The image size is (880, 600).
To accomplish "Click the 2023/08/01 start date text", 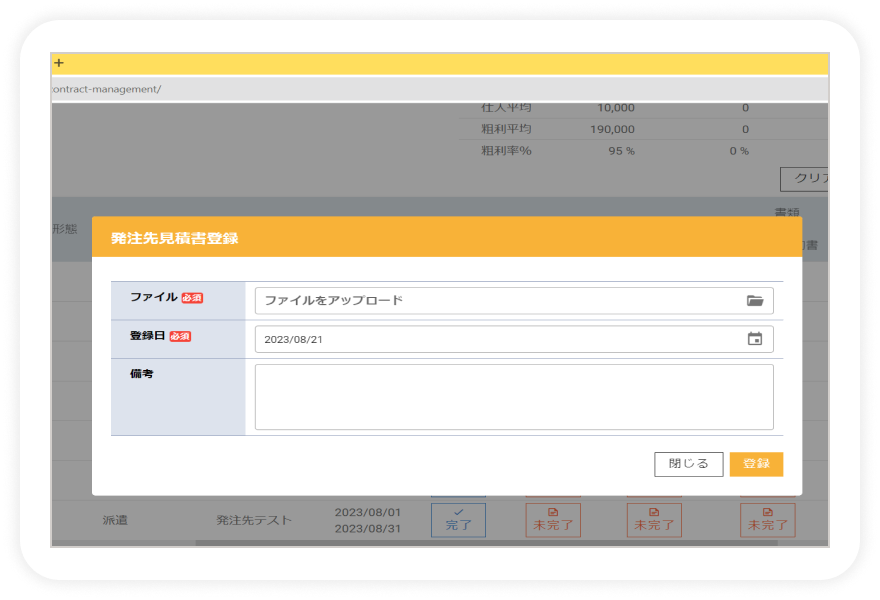I will 368,512.
